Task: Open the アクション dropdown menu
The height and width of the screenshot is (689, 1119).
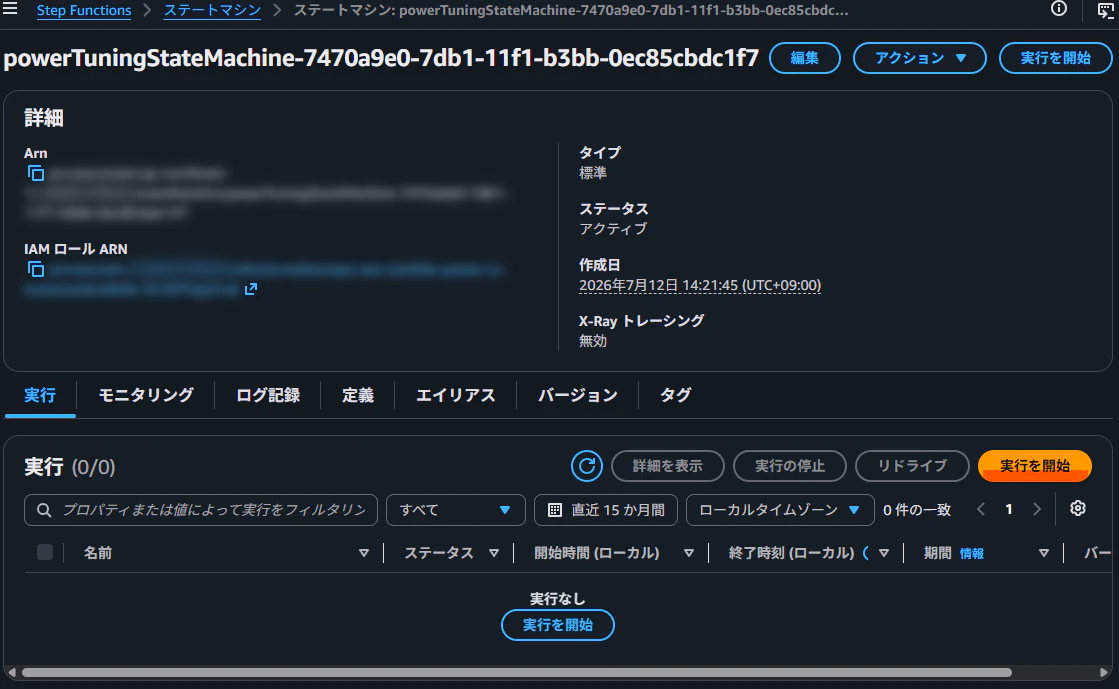Action: tap(920, 58)
